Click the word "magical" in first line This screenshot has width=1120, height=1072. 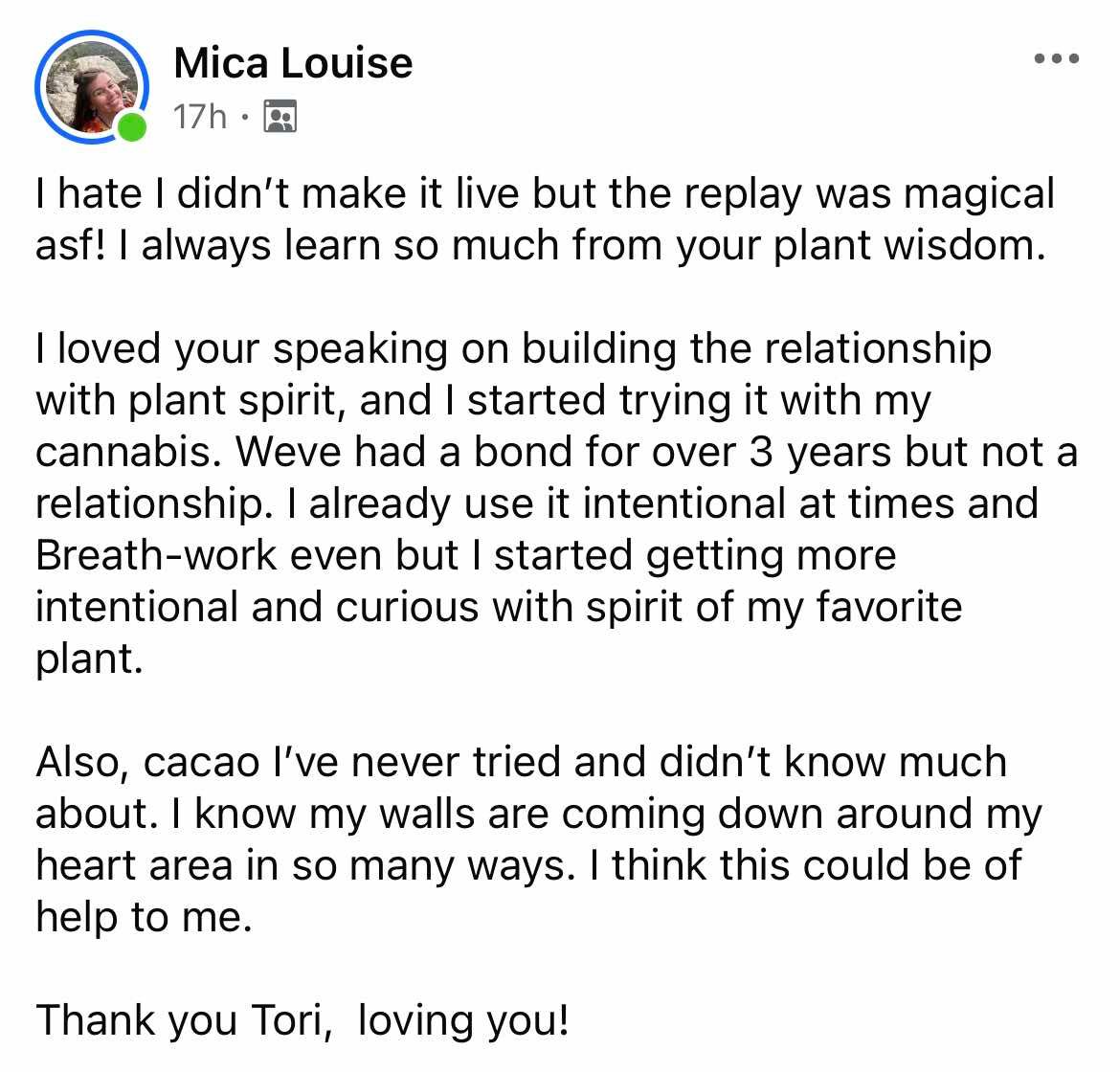click(x=979, y=195)
